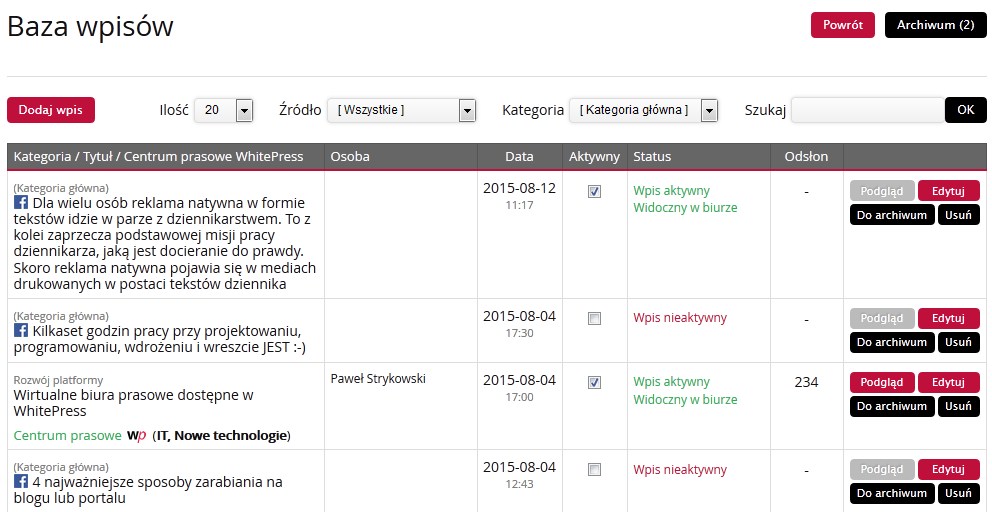Screen dimensions: 992x512
Task: Check Aktywny checkbox for 12:43 entry
Action: pos(595,470)
